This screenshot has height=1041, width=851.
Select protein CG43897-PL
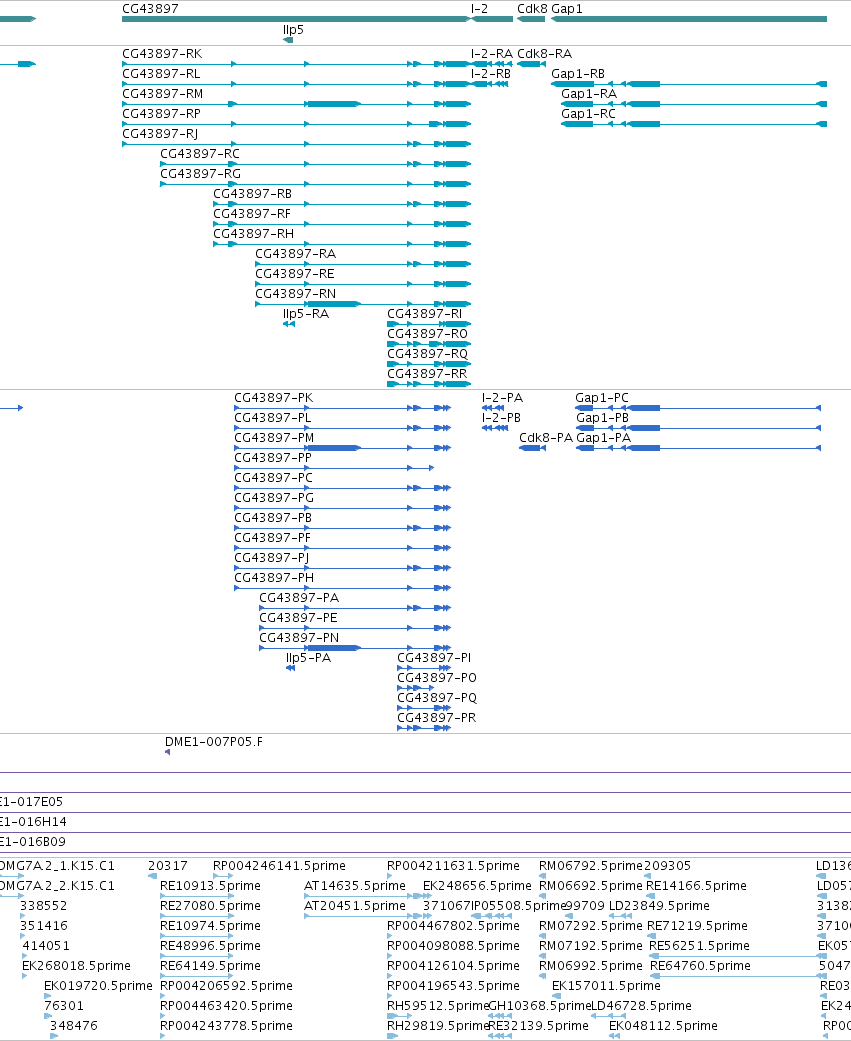point(343,428)
